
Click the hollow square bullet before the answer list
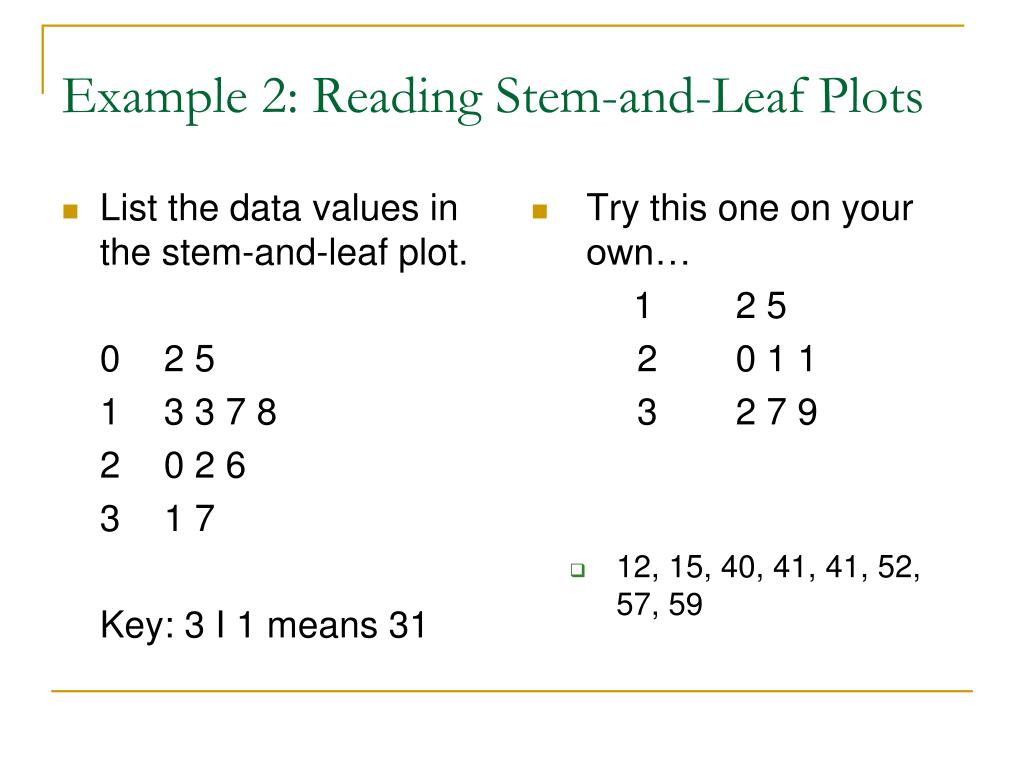point(577,569)
